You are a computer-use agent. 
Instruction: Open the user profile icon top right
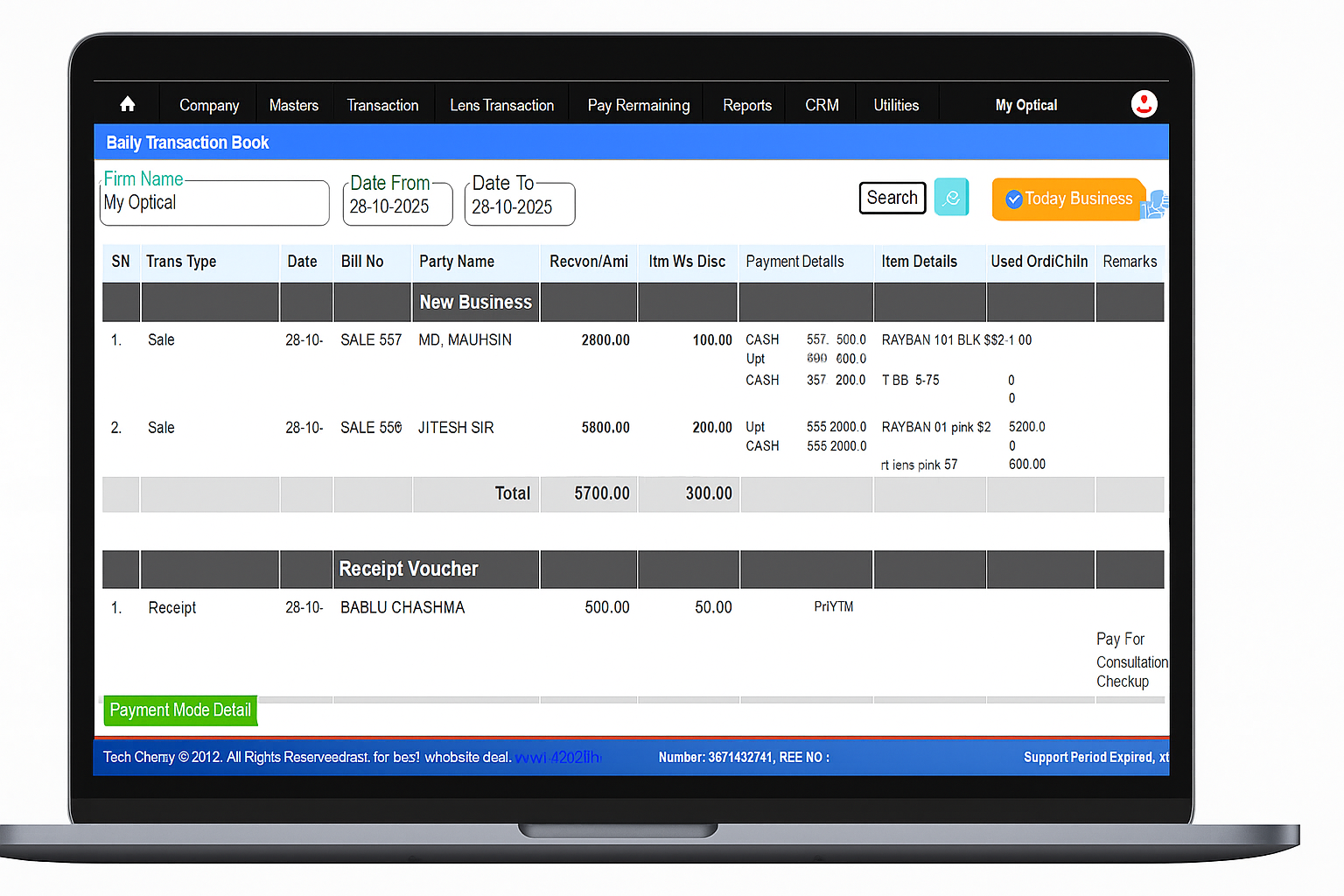1144,103
